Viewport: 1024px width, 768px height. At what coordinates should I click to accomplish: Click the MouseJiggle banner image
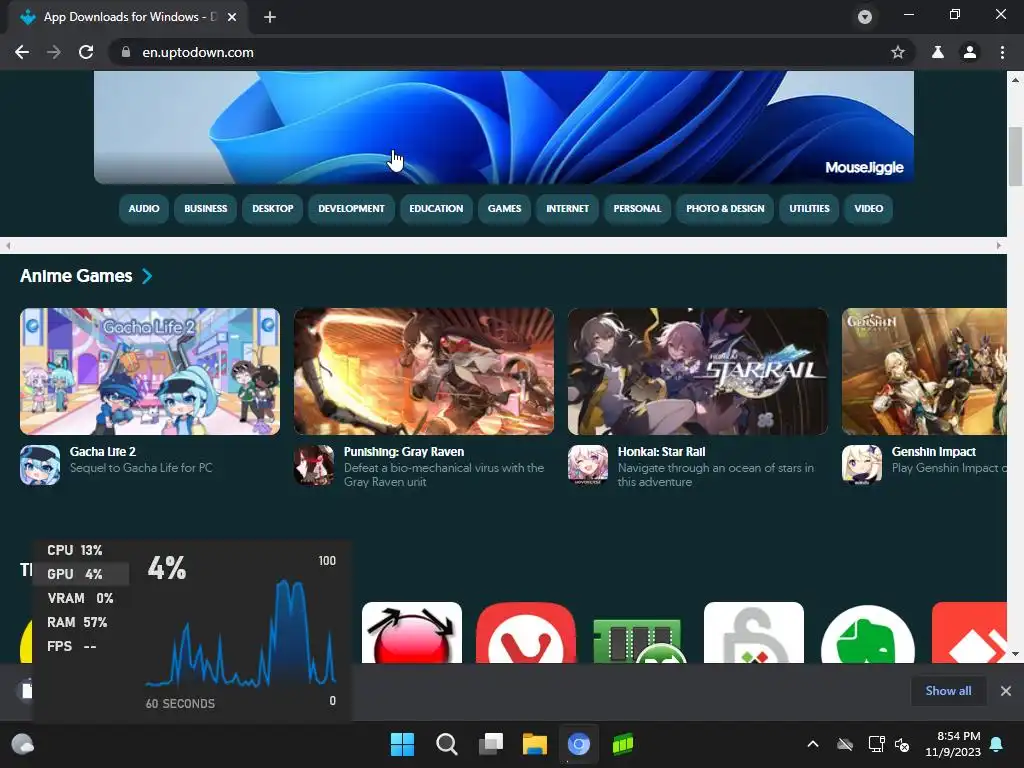pyautogui.click(x=504, y=127)
